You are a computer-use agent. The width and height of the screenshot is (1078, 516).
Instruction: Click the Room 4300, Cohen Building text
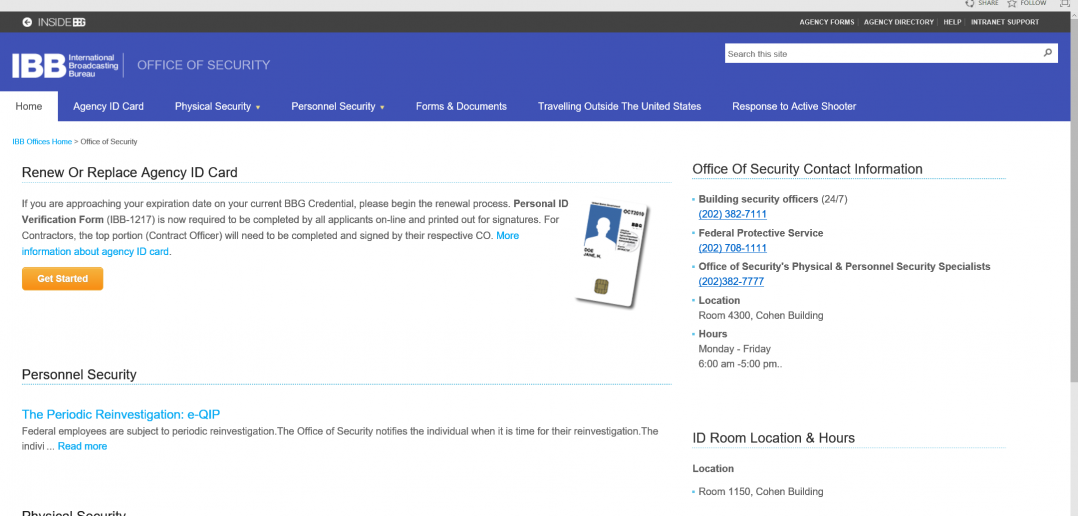[761, 316]
